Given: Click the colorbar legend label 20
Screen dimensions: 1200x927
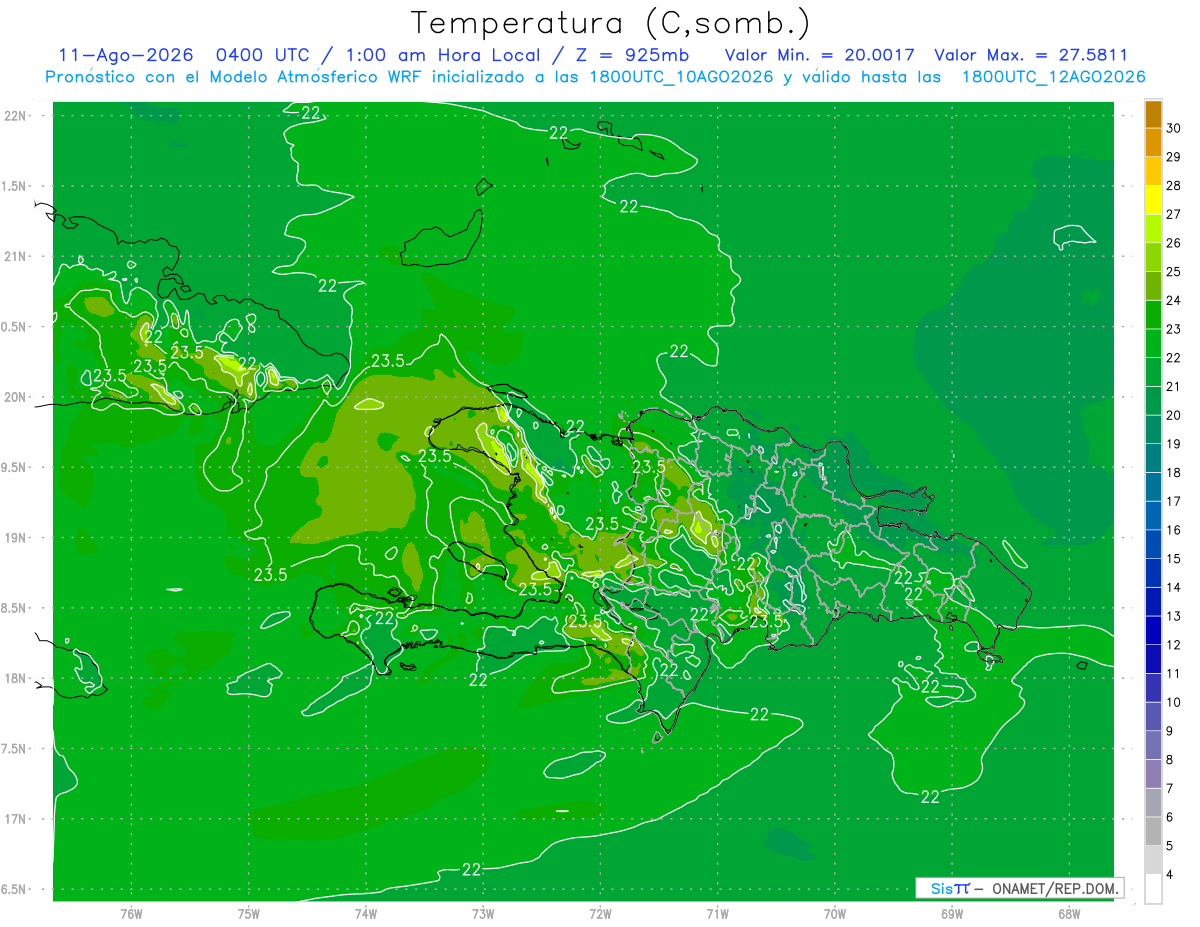Looking at the screenshot, I should tap(1173, 415).
